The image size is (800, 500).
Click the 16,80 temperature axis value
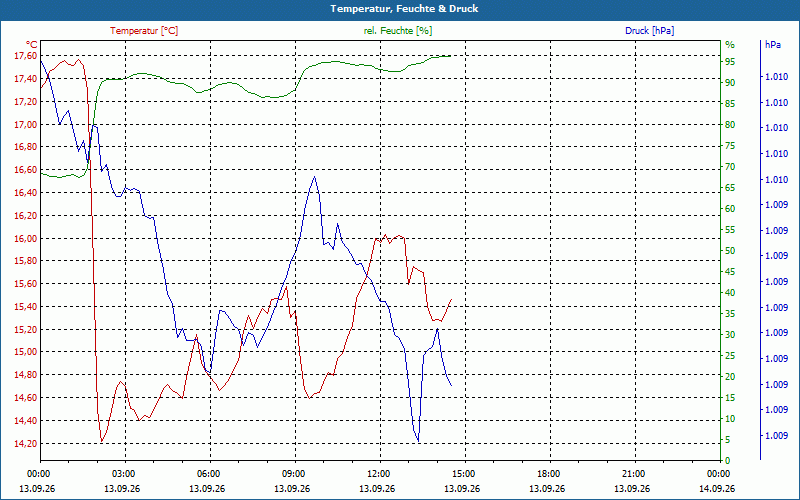click(25, 147)
